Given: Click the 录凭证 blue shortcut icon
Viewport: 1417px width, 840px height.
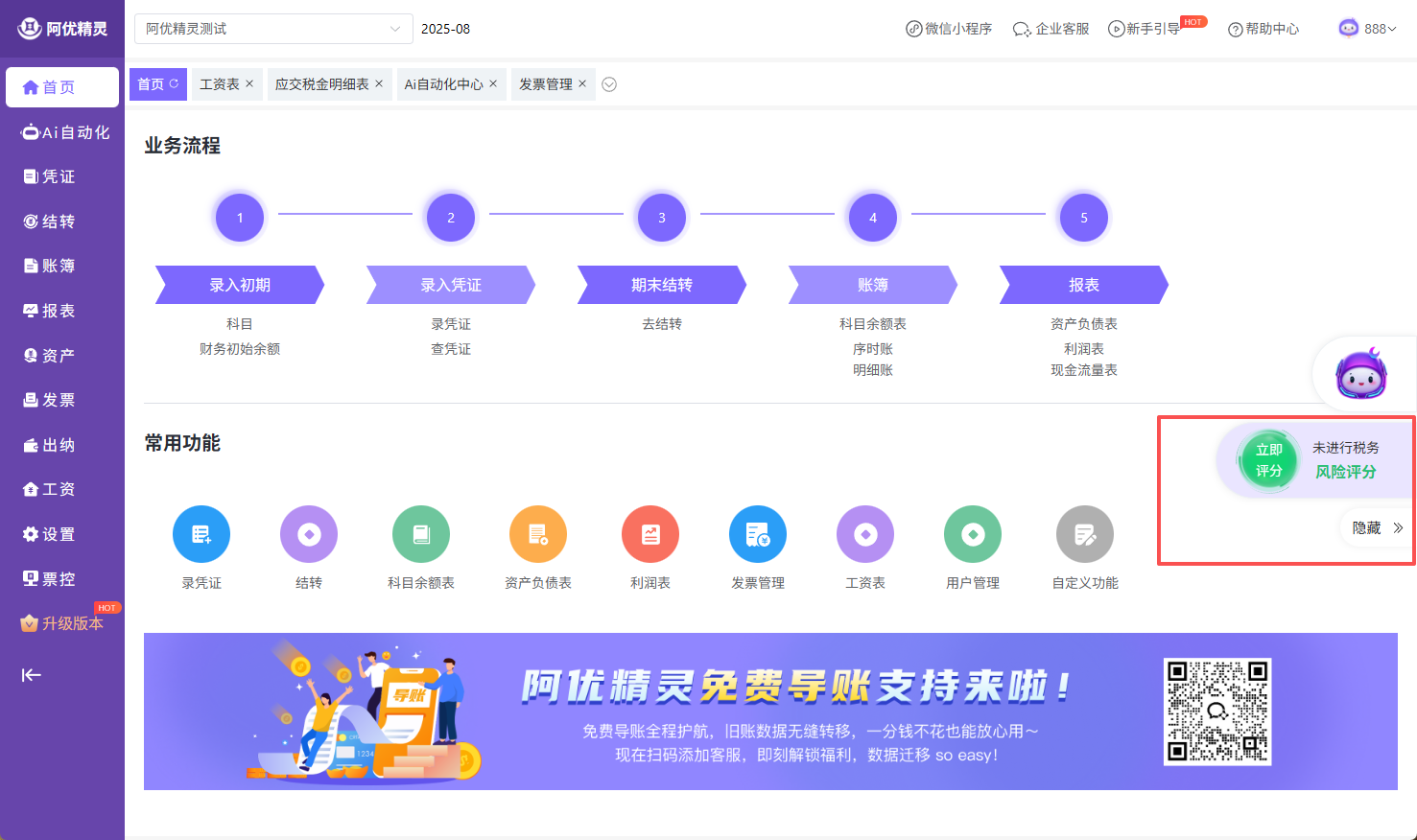Looking at the screenshot, I should click(201, 534).
